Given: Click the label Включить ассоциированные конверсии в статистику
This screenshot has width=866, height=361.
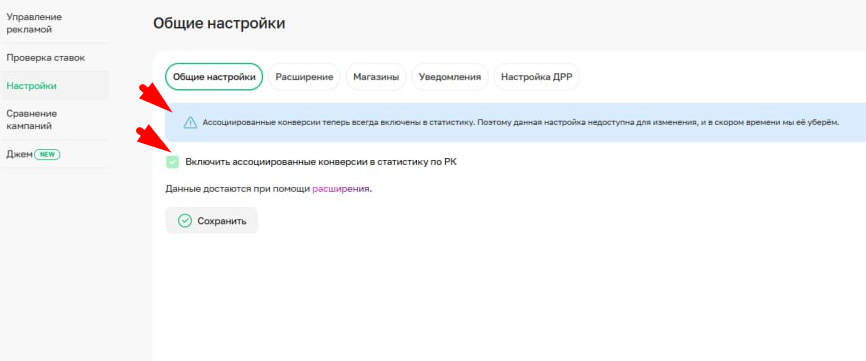Looking at the screenshot, I should [321, 162].
